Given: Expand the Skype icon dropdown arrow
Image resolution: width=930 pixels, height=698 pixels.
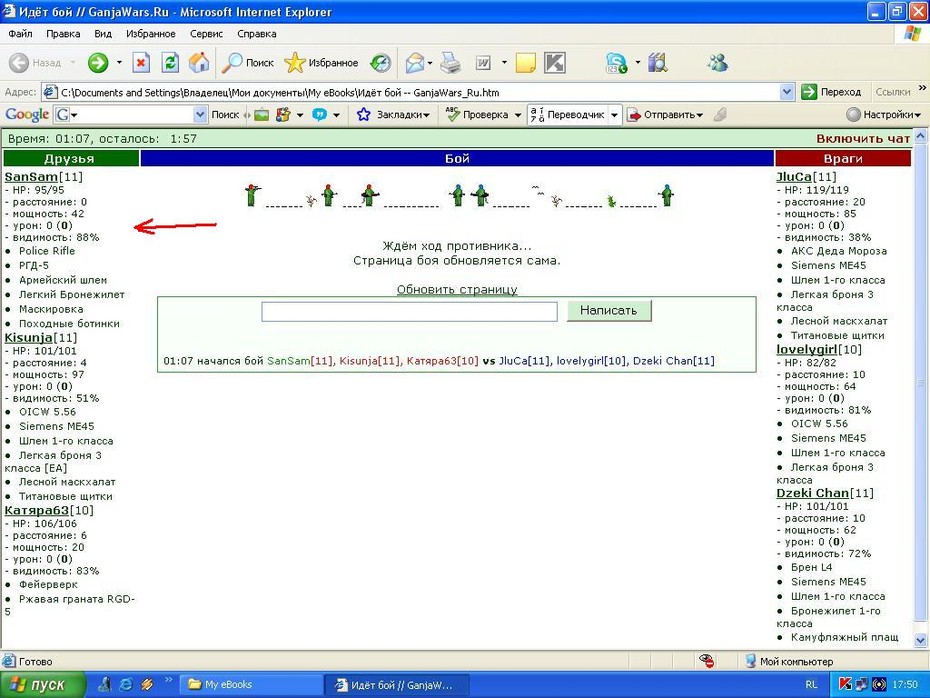Looking at the screenshot, I should point(638,62).
